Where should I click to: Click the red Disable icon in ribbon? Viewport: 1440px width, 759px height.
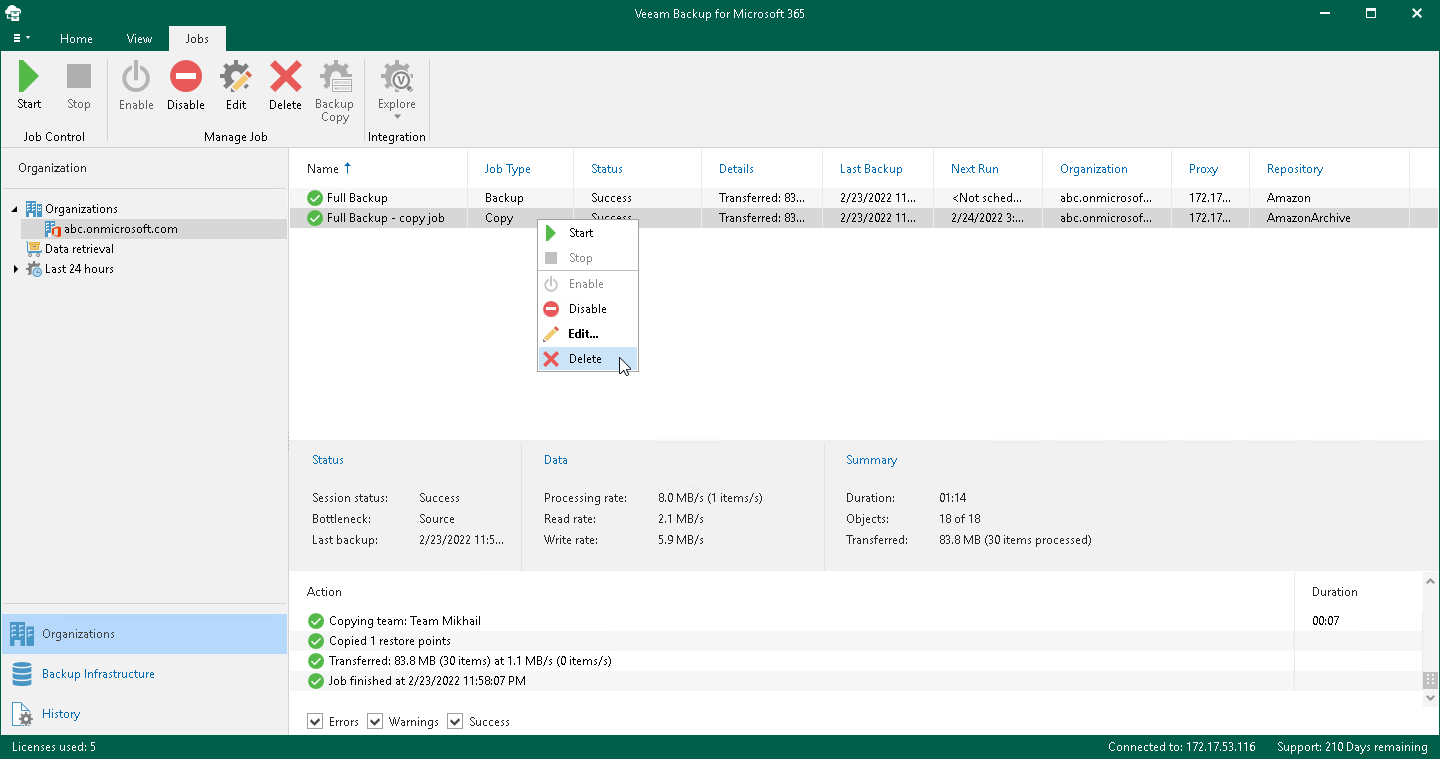point(186,78)
